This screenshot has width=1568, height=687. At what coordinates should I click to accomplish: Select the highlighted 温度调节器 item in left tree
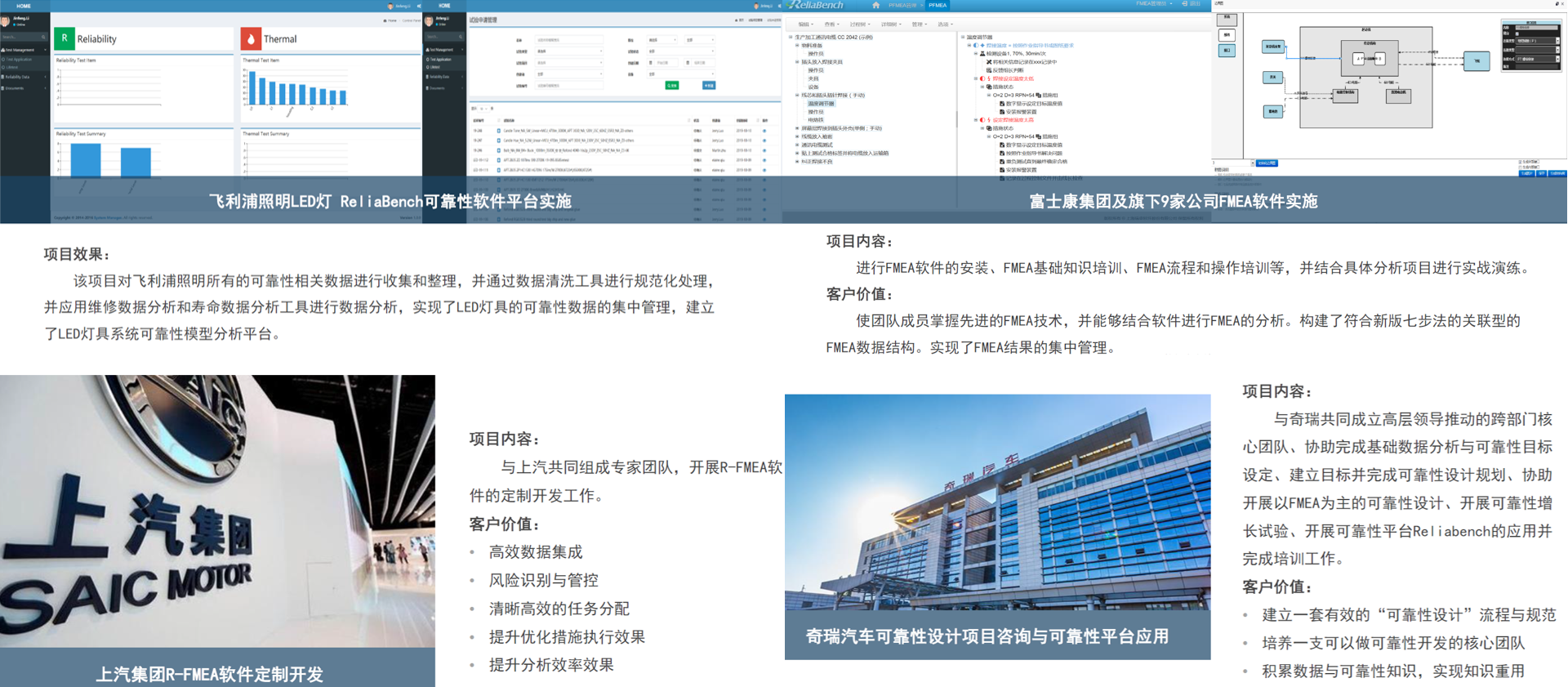821,104
